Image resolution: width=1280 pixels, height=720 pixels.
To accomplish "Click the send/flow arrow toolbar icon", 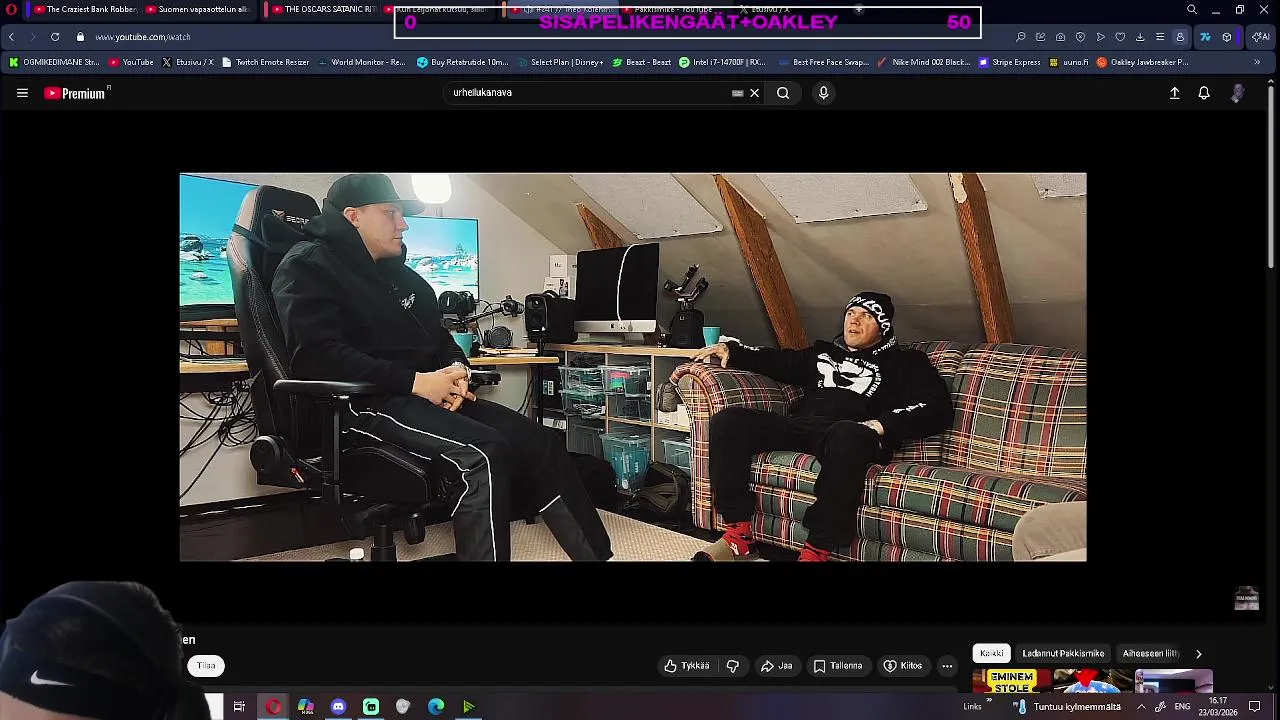I will (1100, 37).
